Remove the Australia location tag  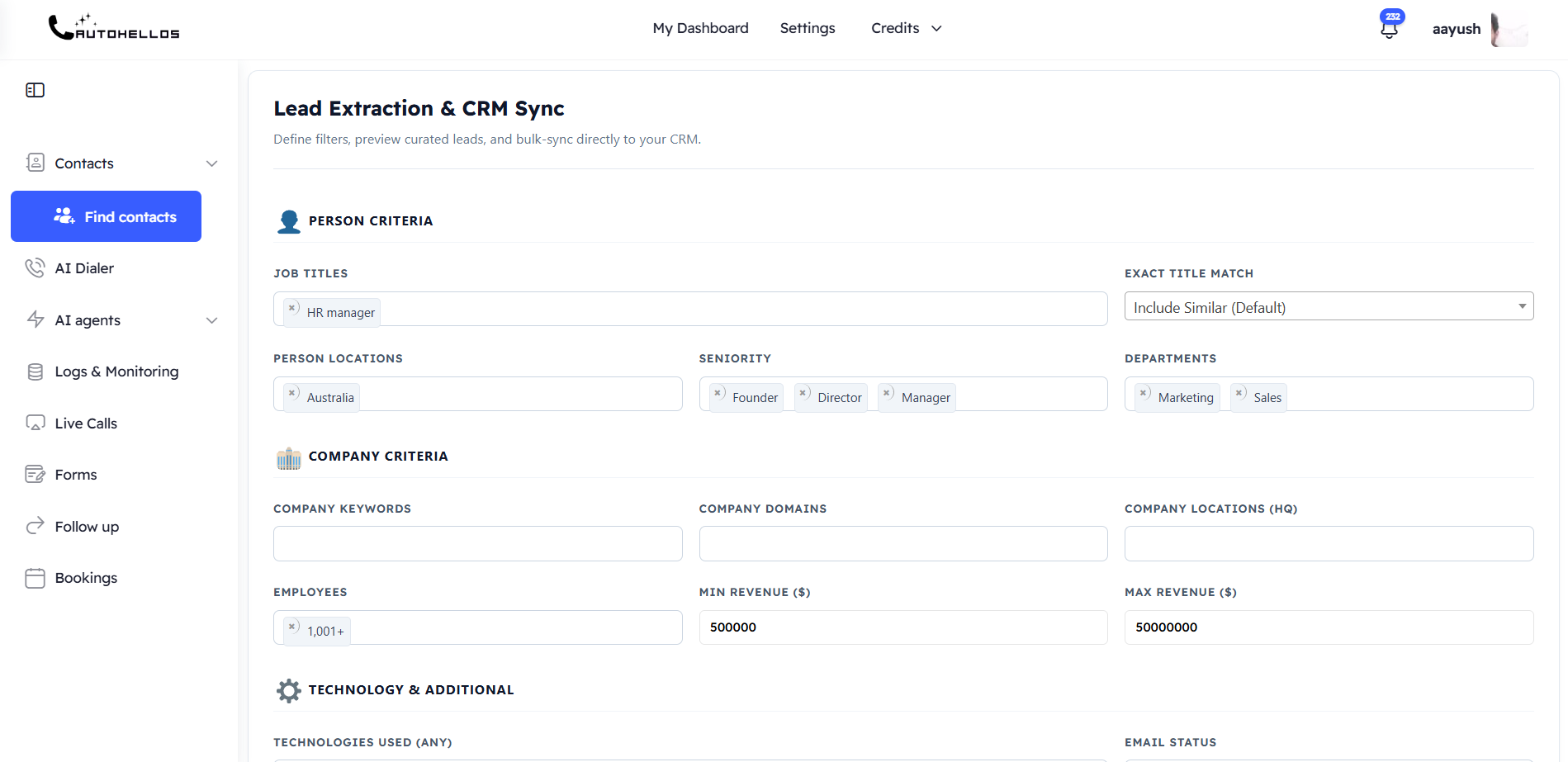pos(292,393)
